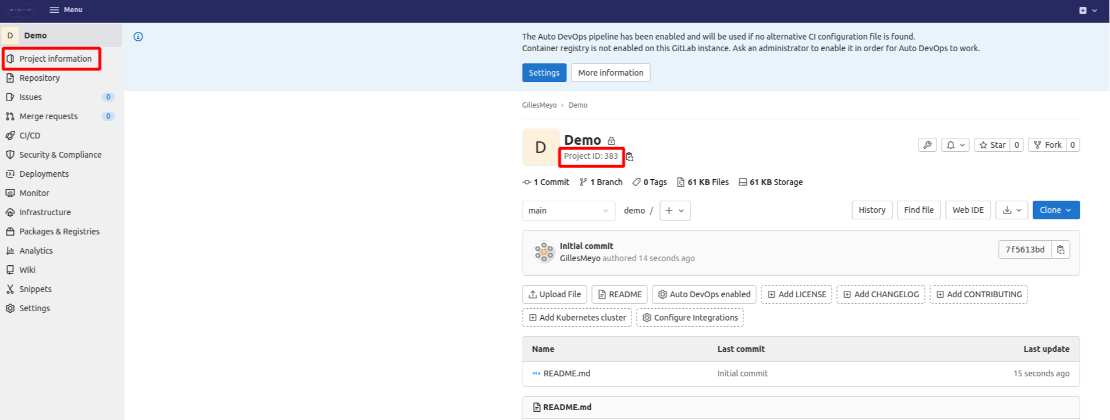Click Add CHANGELOG
The width and height of the screenshot is (1110, 420).
pyautogui.click(x=881, y=294)
